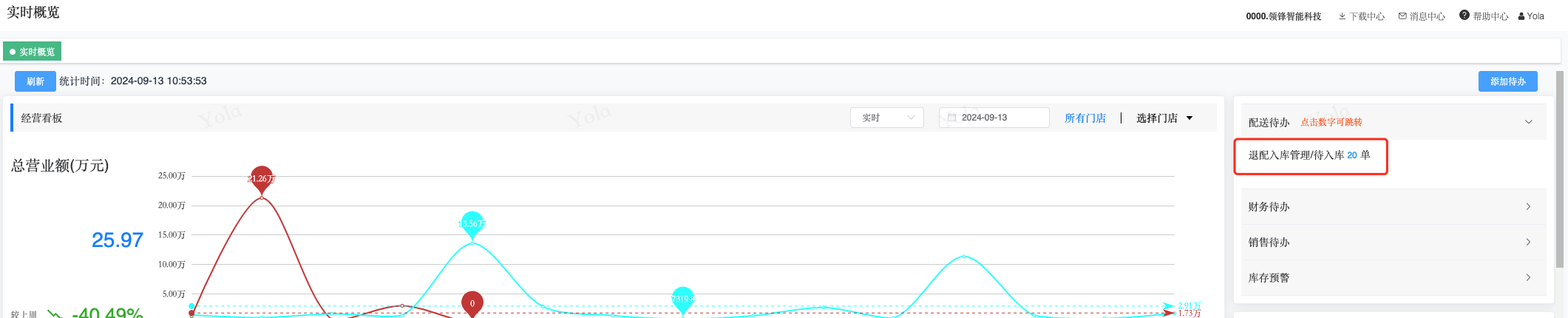Select the 实时概览 tab
Image resolution: width=1568 pixels, height=318 pixels.
(33, 52)
